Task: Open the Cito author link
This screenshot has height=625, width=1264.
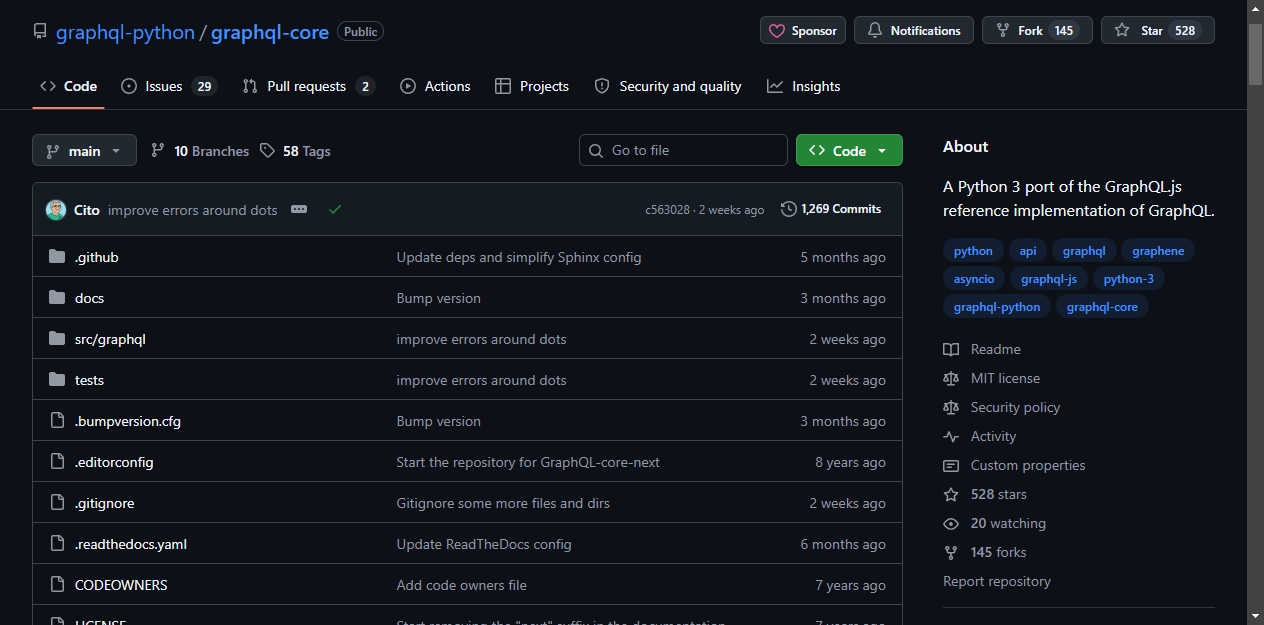Action: (87, 210)
